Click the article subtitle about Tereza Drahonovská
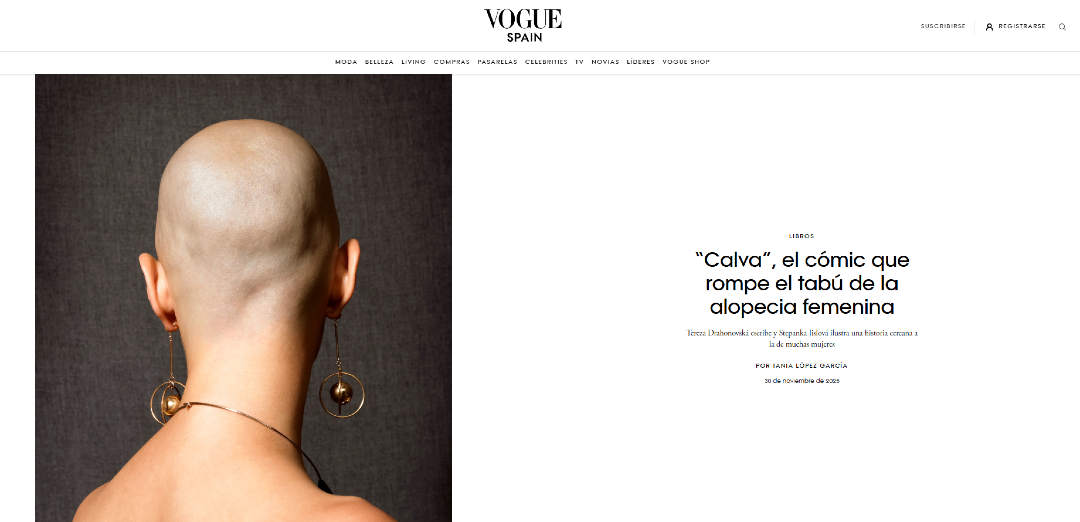The image size is (1080, 522). [x=802, y=337]
